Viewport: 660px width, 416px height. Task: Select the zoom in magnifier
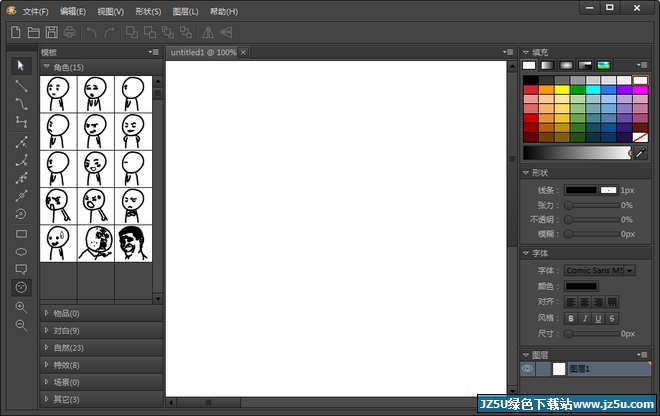coord(21,307)
